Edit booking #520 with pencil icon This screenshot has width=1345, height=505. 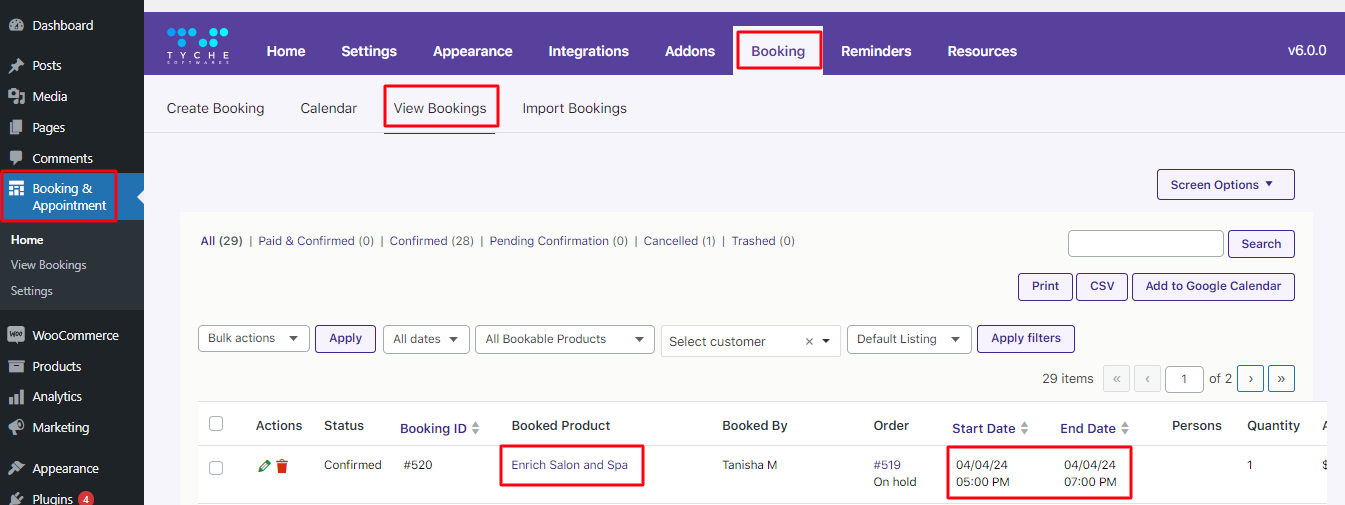[264, 466]
